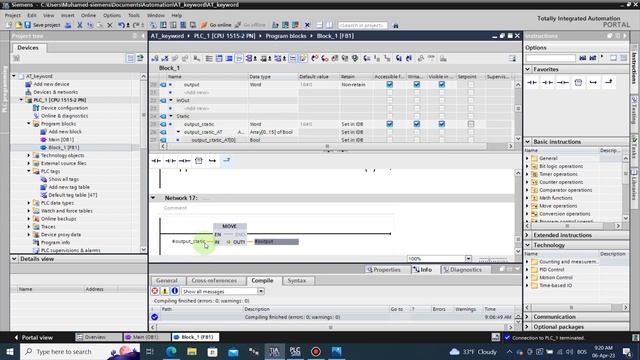Click the TIA Portal taskbar icon

[274, 351]
